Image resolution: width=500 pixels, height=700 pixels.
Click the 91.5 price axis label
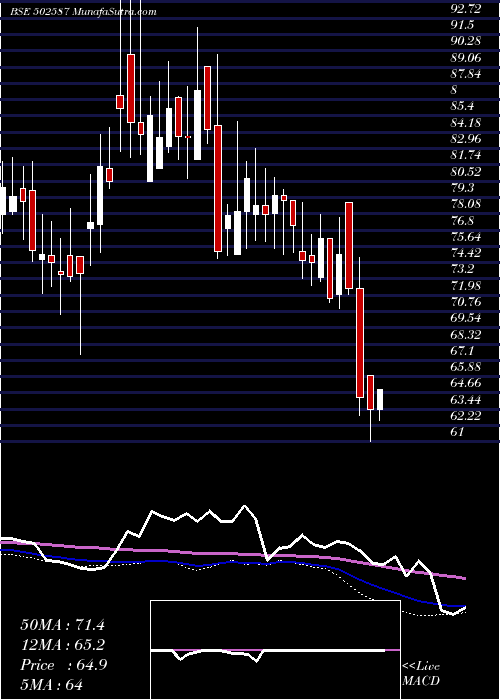tap(462, 25)
